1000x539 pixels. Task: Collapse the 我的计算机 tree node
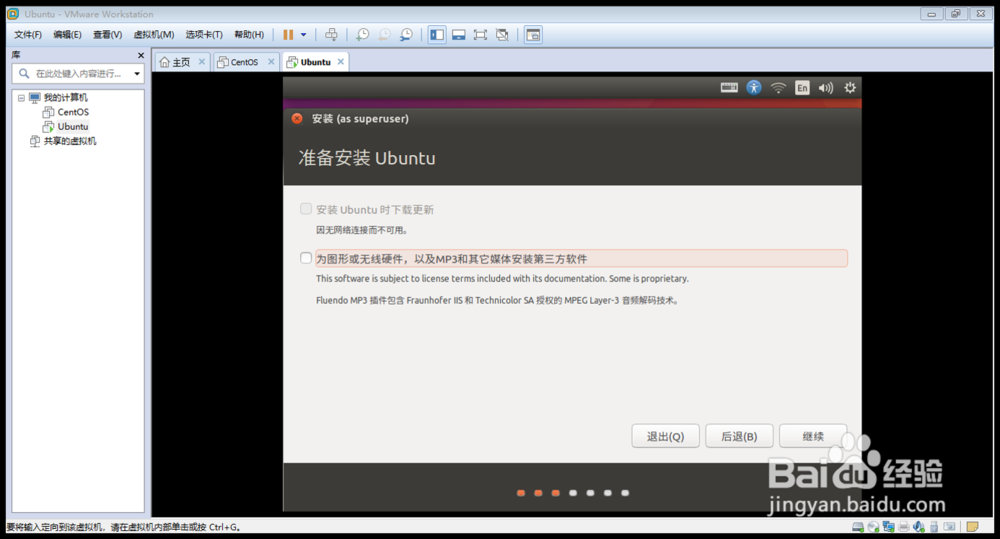coord(21,98)
